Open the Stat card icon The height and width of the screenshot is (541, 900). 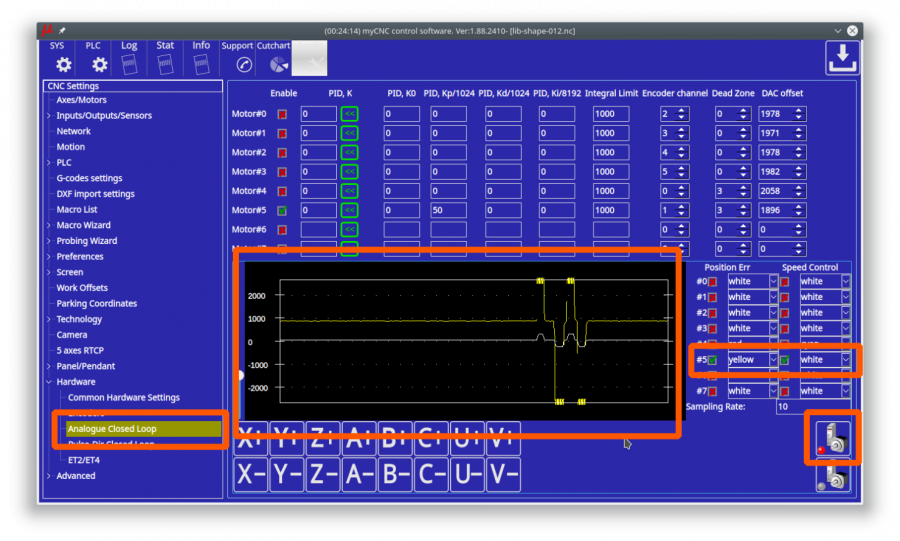click(165, 64)
